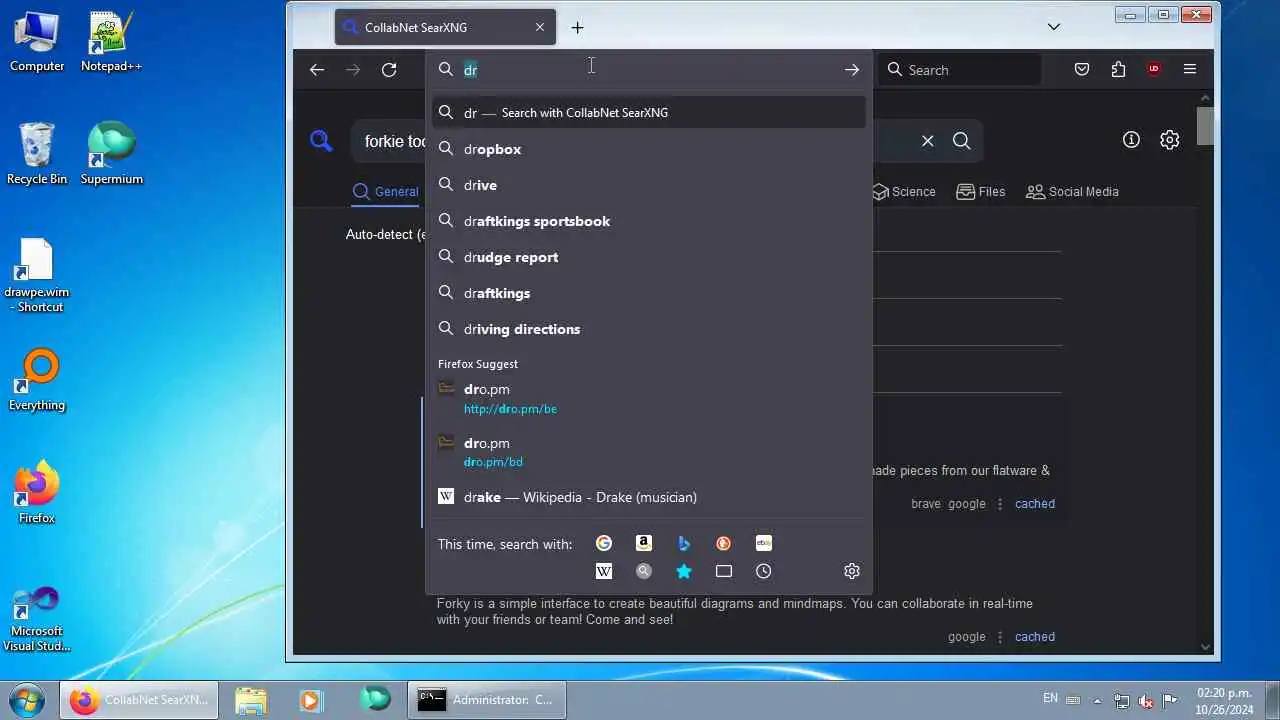Open the Supermium desktop icon
Image resolution: width=1280 pixels, height=720 pixels.
[111, 153]
